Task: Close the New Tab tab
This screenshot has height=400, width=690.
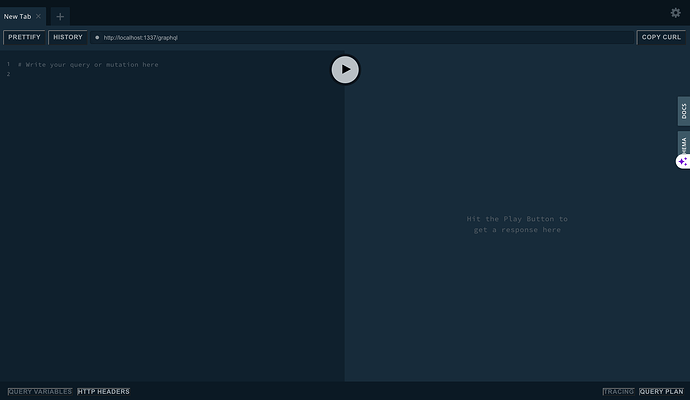Action: pyautogui.click(x=39, y=16)
